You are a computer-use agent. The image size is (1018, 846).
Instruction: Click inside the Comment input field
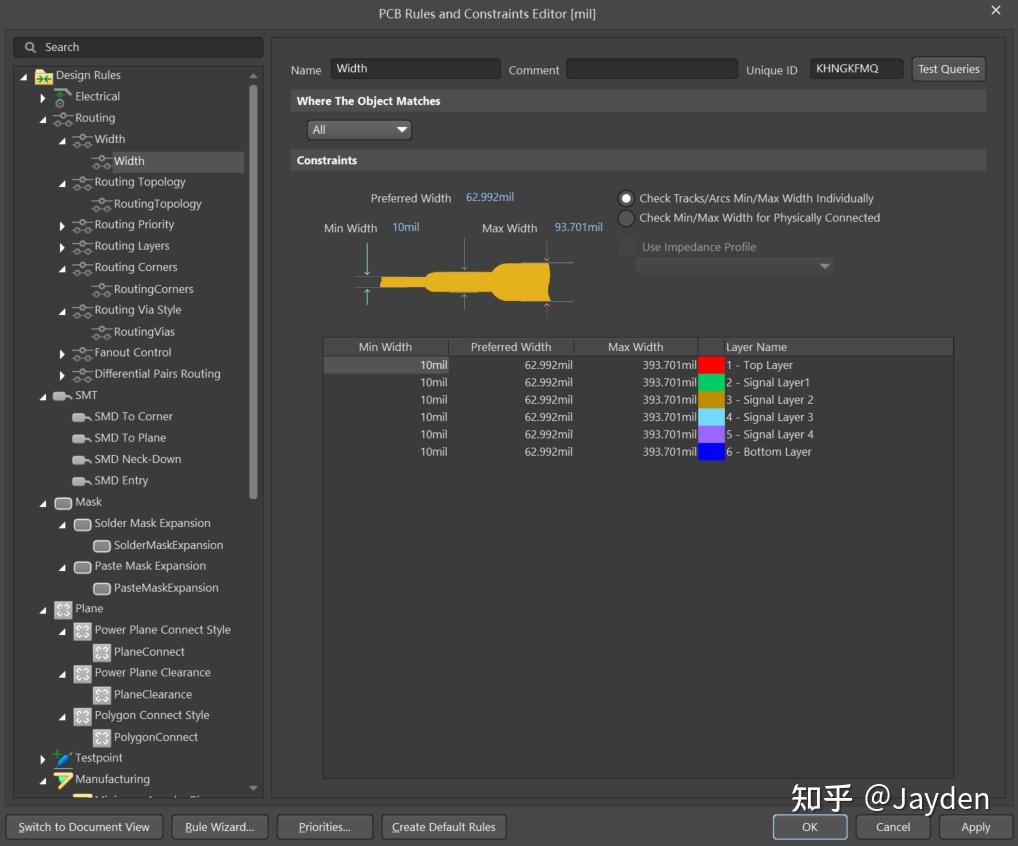(652, 69)
